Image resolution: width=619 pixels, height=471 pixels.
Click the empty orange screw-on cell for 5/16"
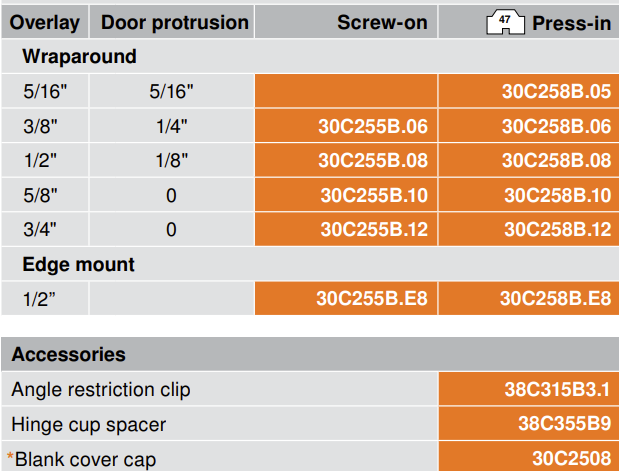346,92
